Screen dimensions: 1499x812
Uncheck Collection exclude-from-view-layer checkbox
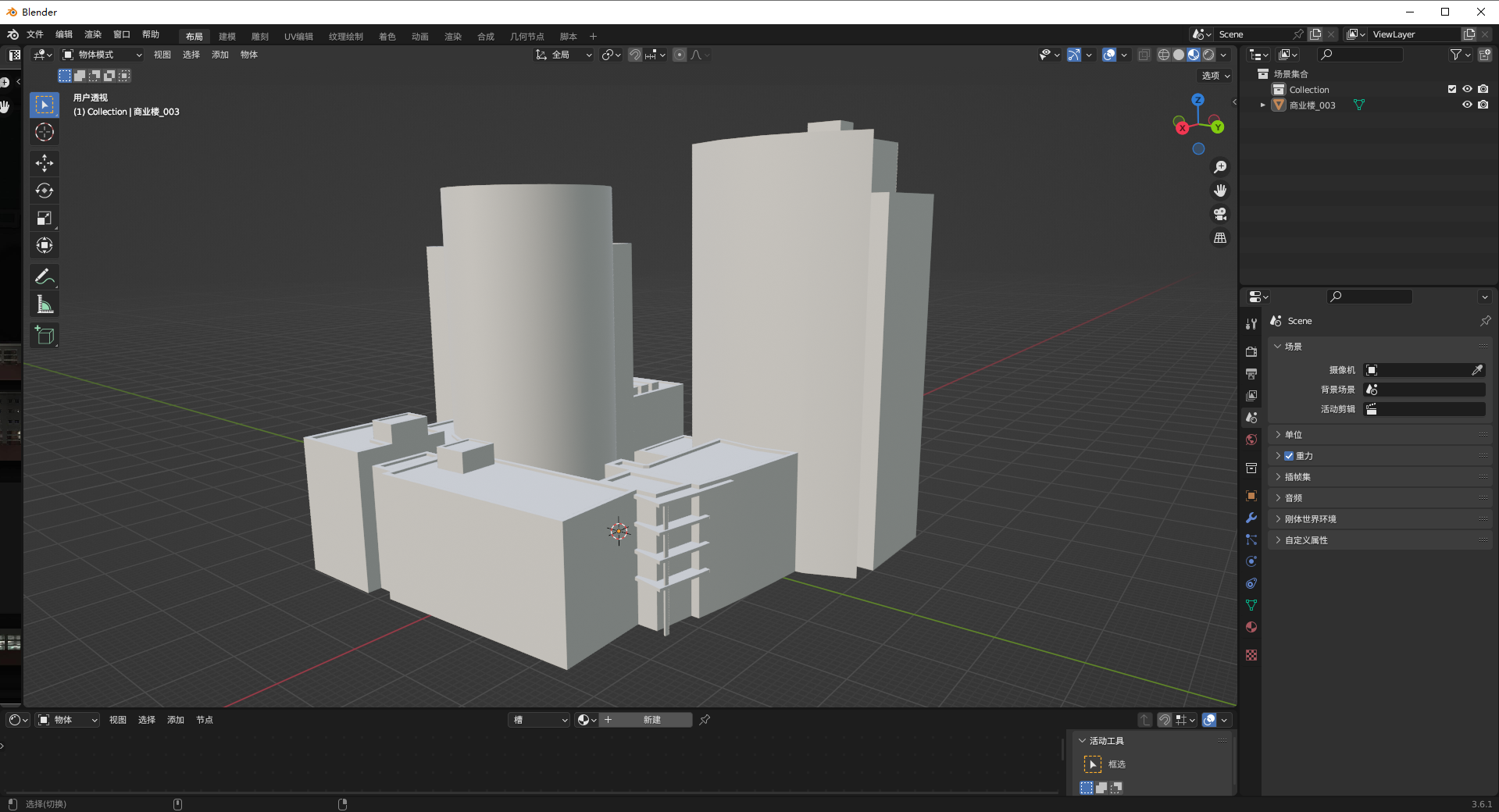coord(1452,89)
